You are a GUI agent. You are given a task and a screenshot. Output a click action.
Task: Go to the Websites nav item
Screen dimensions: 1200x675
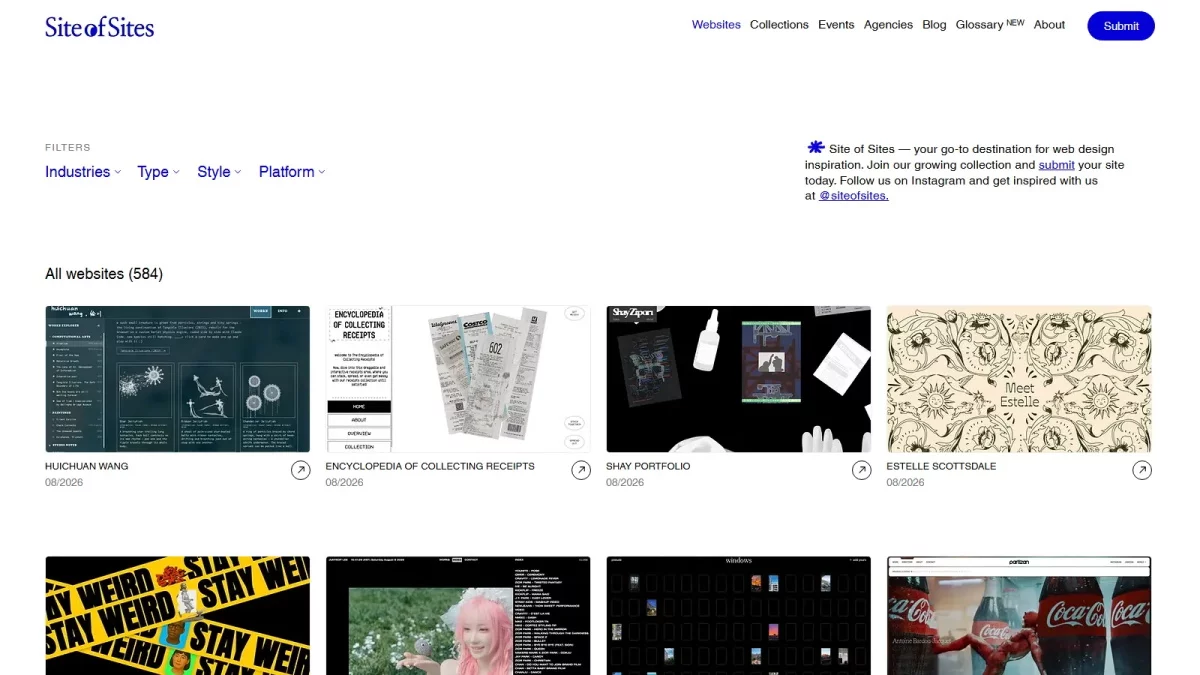[x=716, y=25]
